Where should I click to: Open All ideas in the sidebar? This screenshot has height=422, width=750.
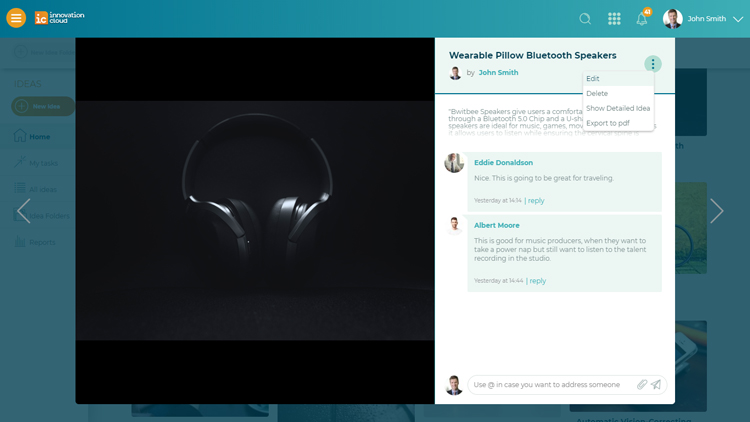click(x=43, y=189)
